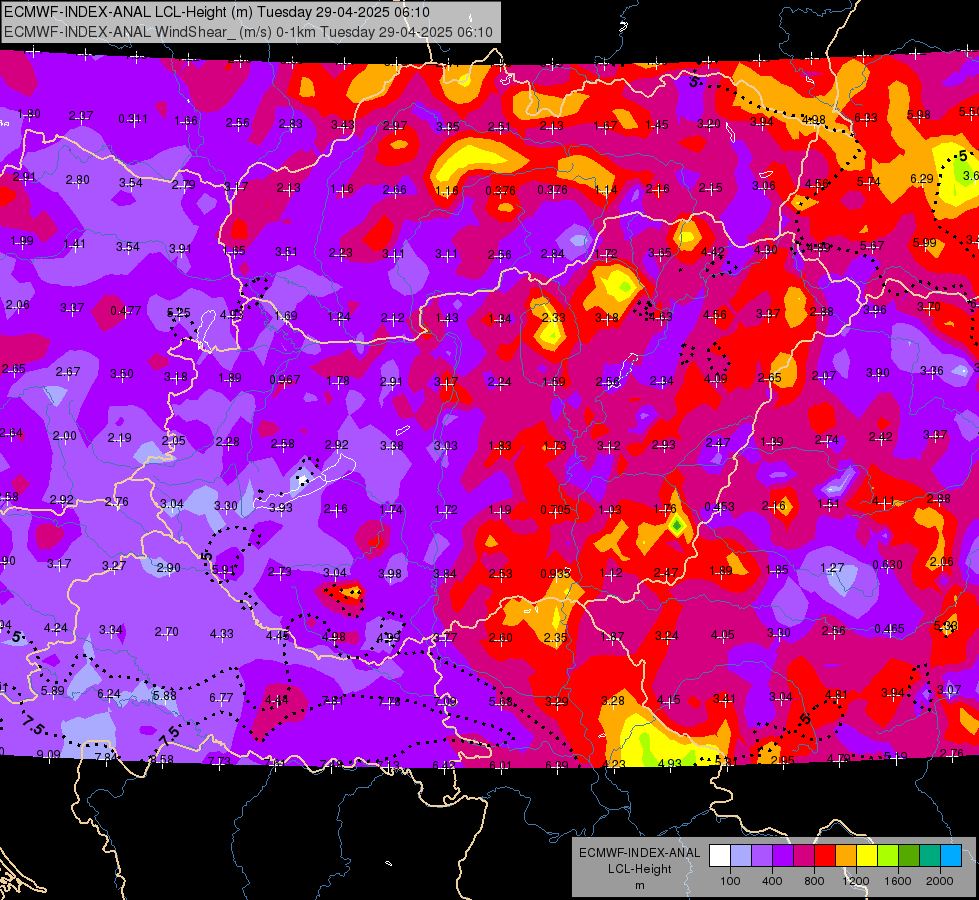This screenshot has height=900, width=979.
Task: Click the wind shear value "0.967"
Action: point(285,379)
